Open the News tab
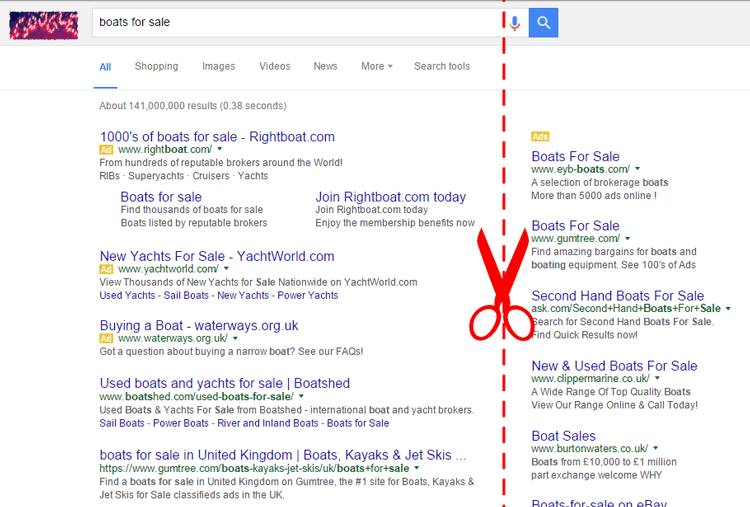The height and width of the screenshot is (507, 750). coord(325,66)
